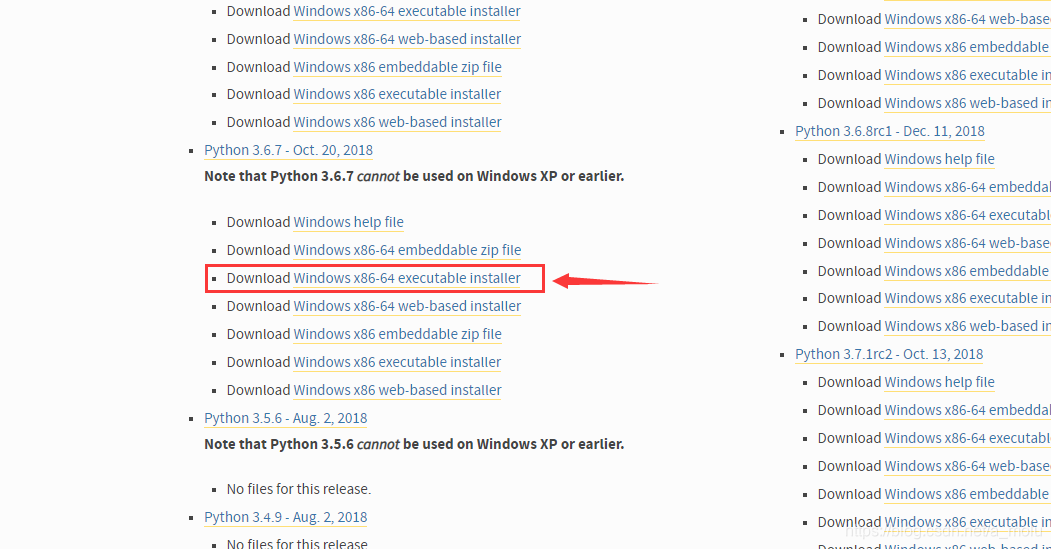Download Windows x86 embeddable zip file under Python 3.6.7
1051x549 pixels.
pyautogui.click(x=397, y=334)
